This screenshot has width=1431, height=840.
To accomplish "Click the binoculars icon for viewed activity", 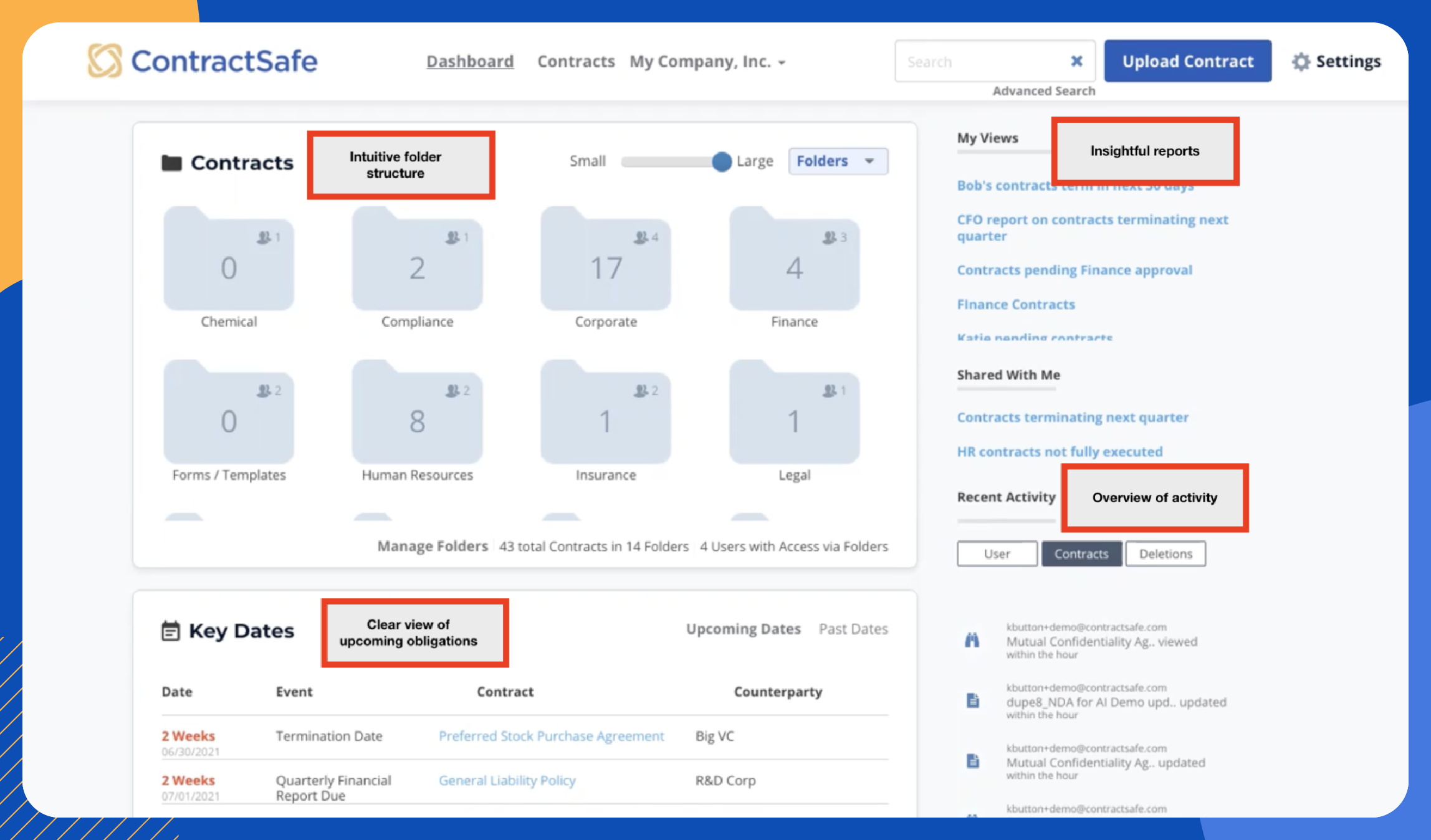I will pyautogui.click(x=972, y=640).
